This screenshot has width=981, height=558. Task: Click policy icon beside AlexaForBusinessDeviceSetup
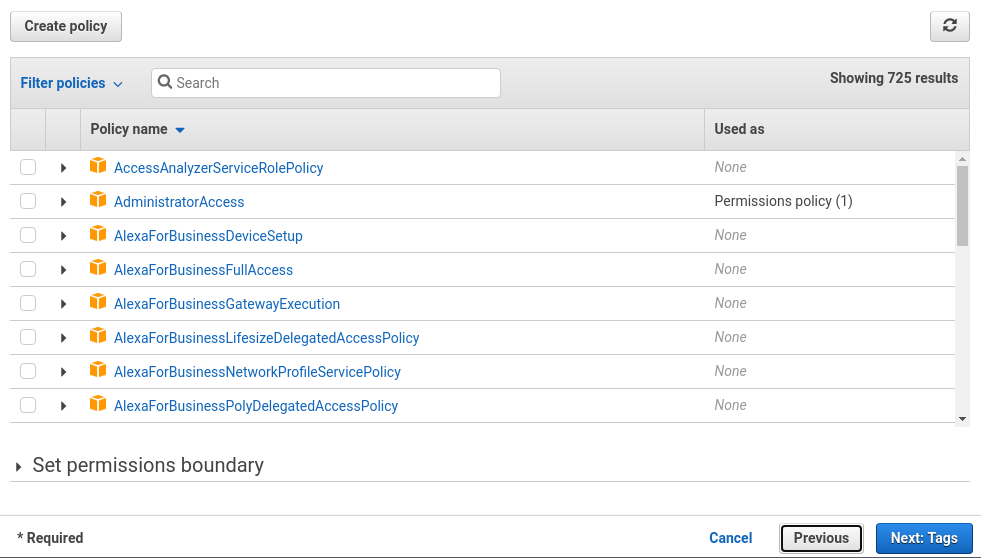[98, 234]
